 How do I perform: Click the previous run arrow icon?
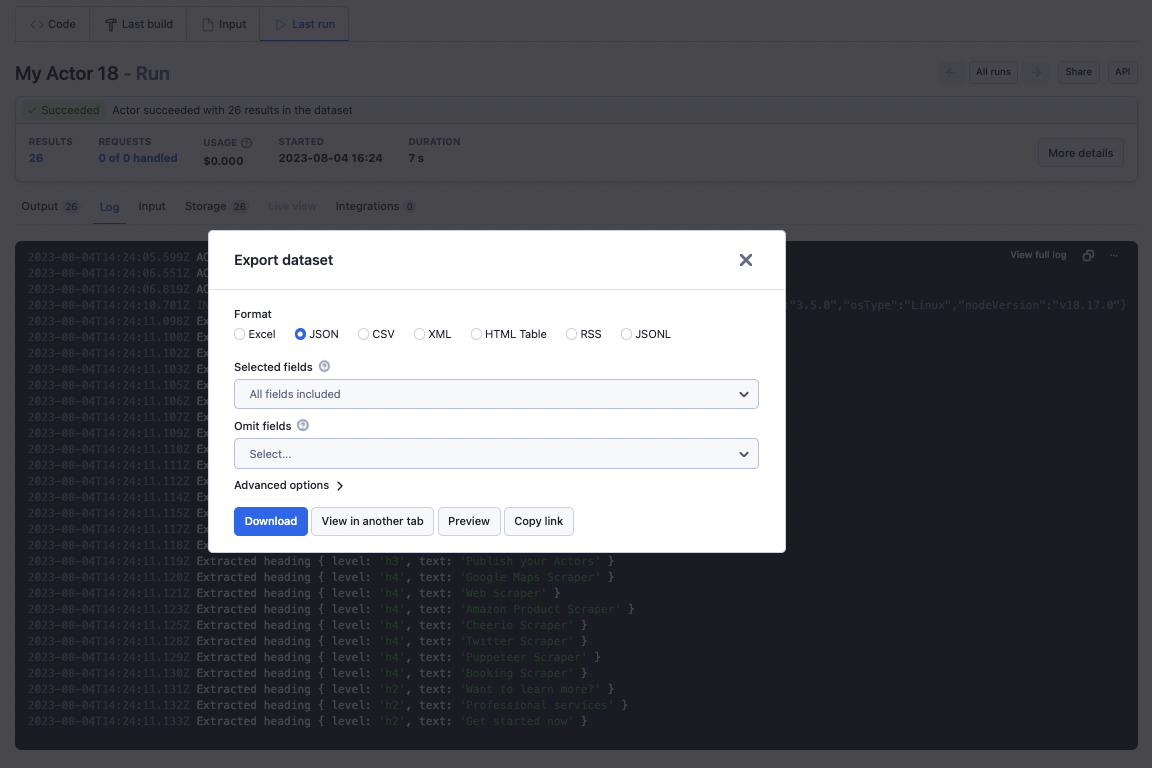point(950,72)
